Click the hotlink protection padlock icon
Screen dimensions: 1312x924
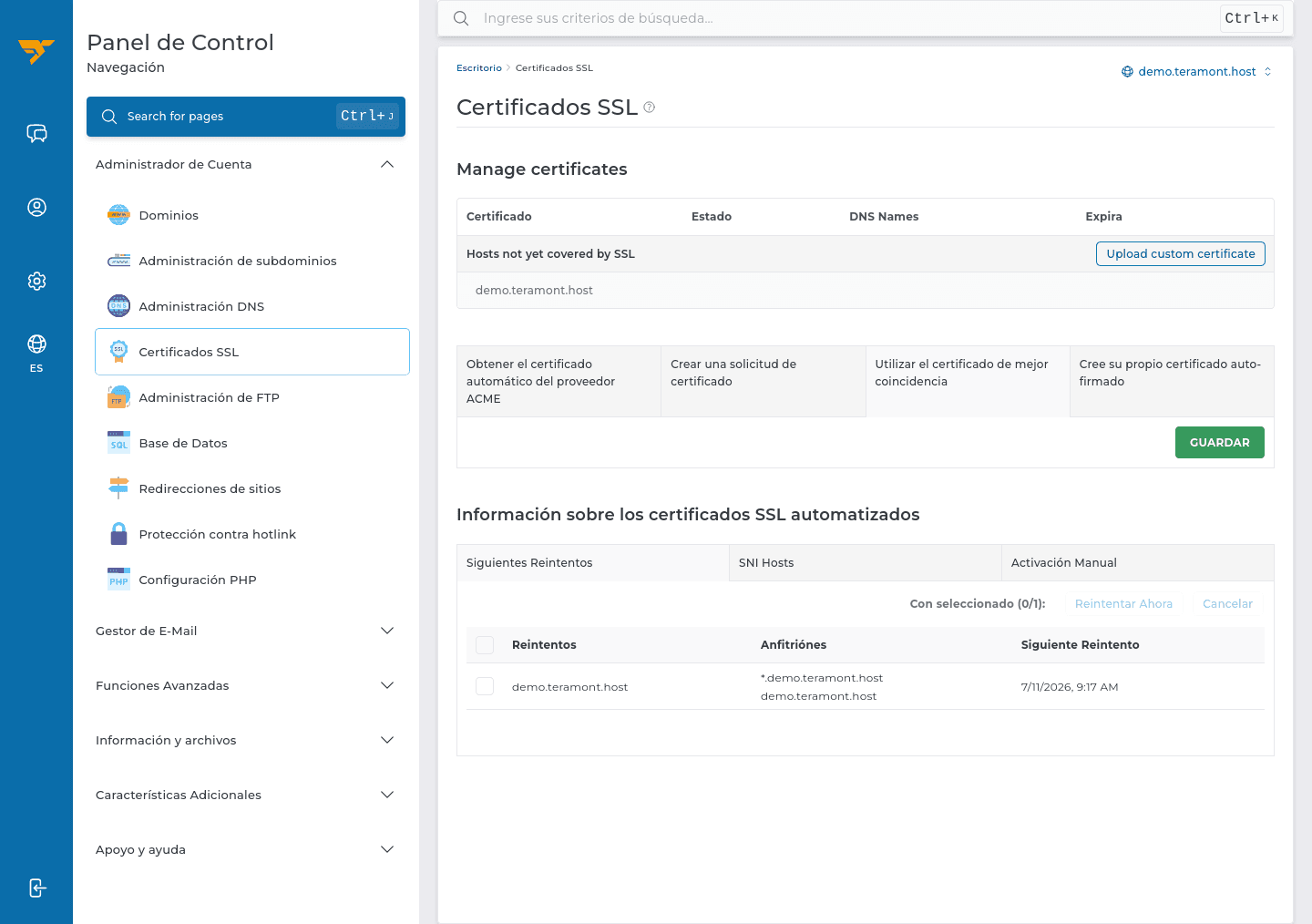pyautogui.click(x=118, y=534)
